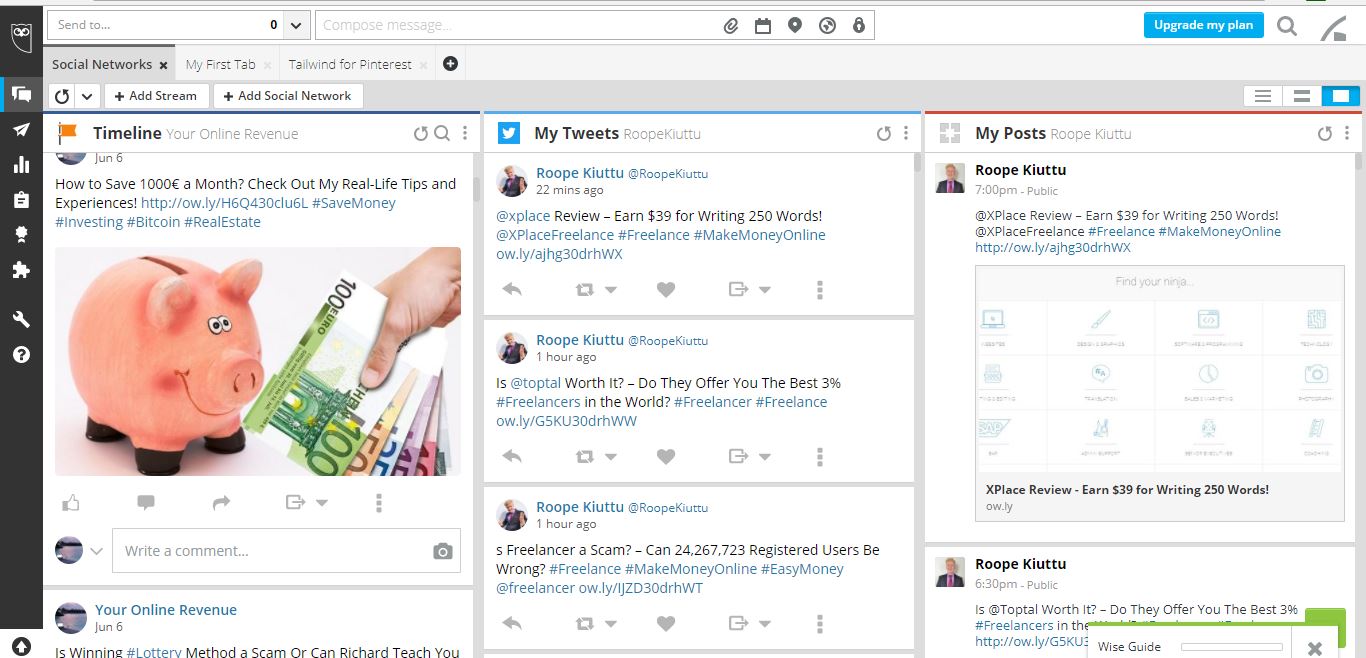Open Analytics bar chart icon

[x=21, y=165]
